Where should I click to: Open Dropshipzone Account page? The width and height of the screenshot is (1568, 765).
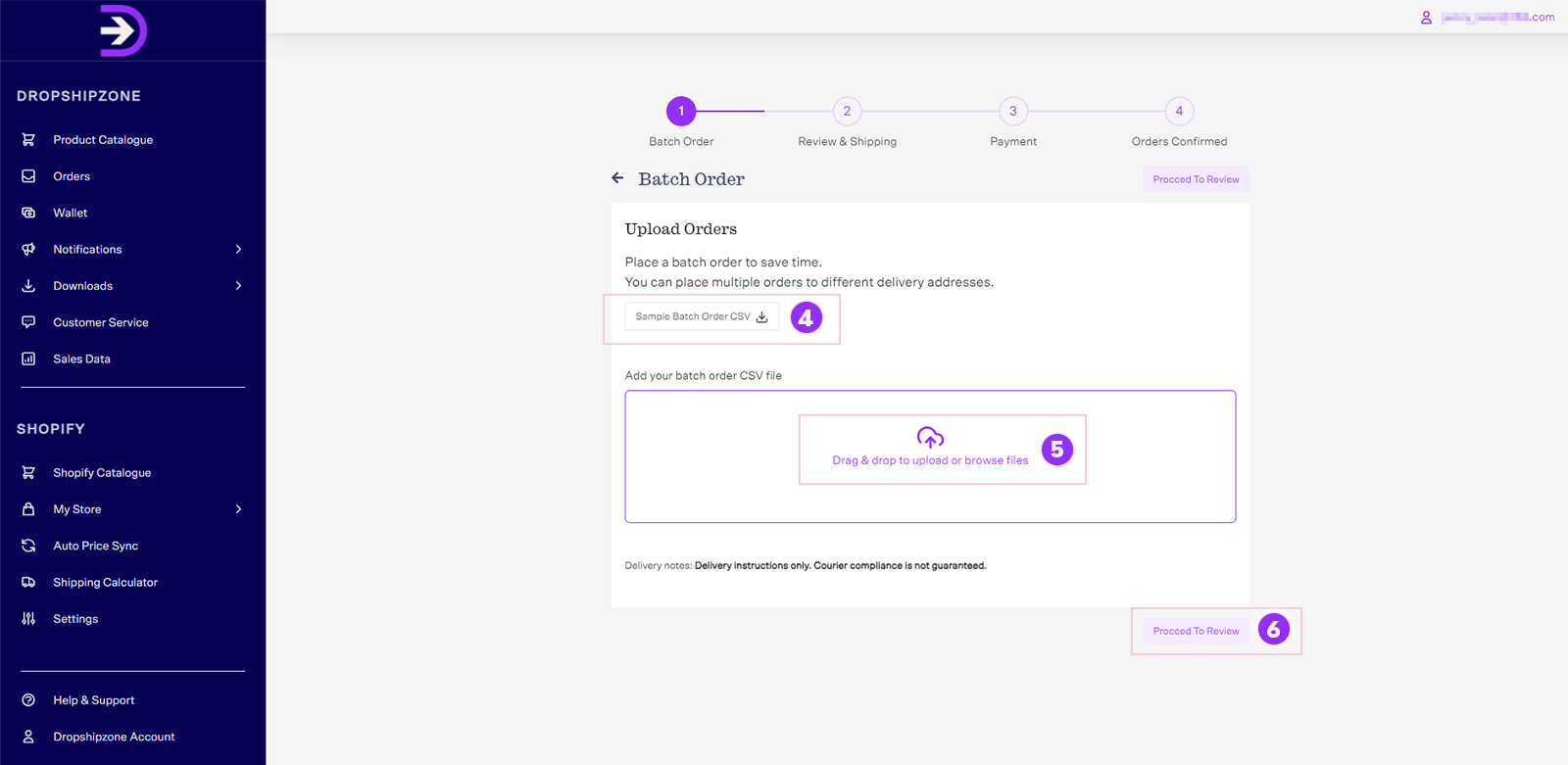pyautogui.click(x=114, y=737)
